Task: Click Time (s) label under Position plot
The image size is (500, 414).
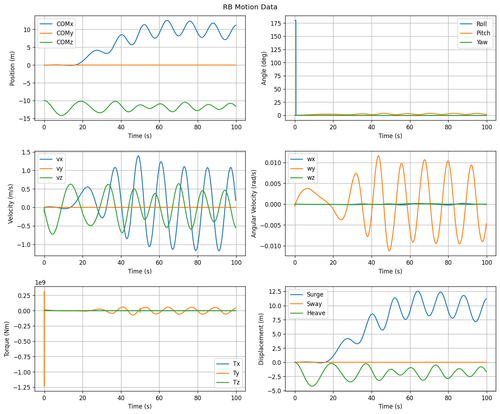Action: (x=140, y=136)
